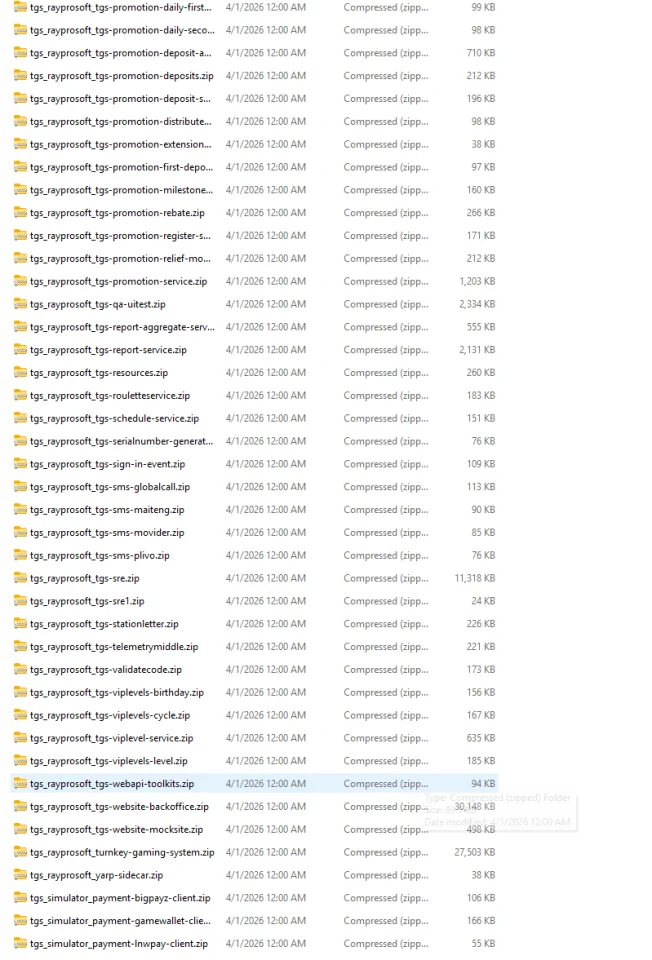The width and height of the screenshot is (652, 960).
Task: Click the zip icon for yarp-sidecar.zip
Action: 20,876
